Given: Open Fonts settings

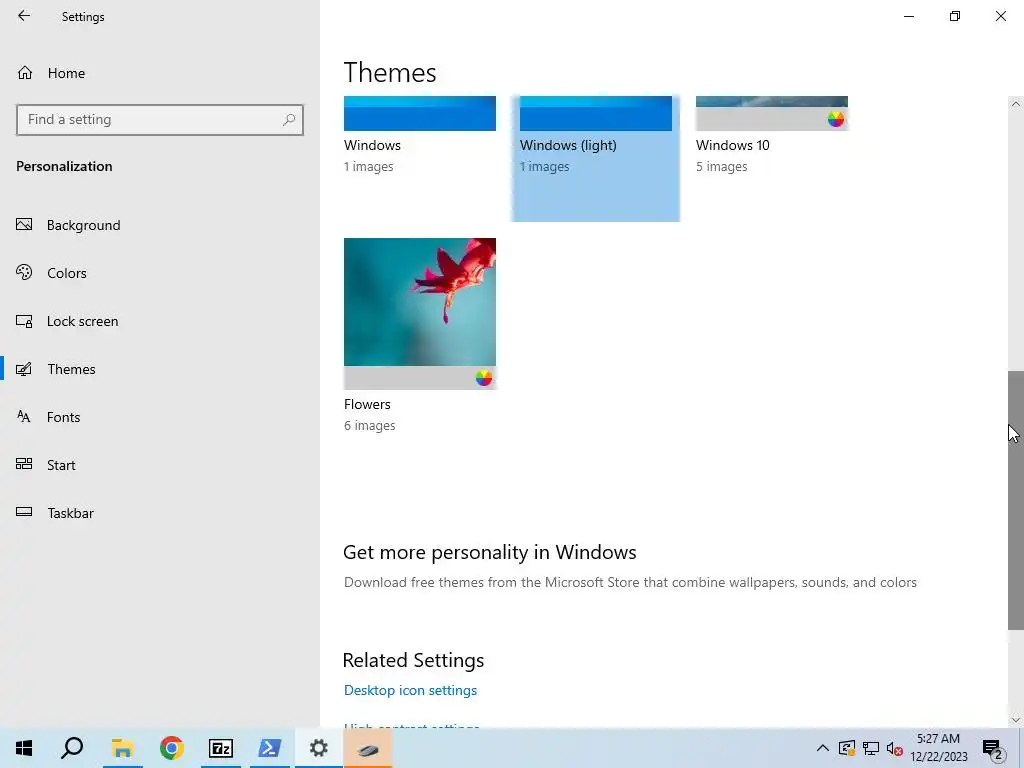Looking at the screenshot, I should (x=160, y=417).
